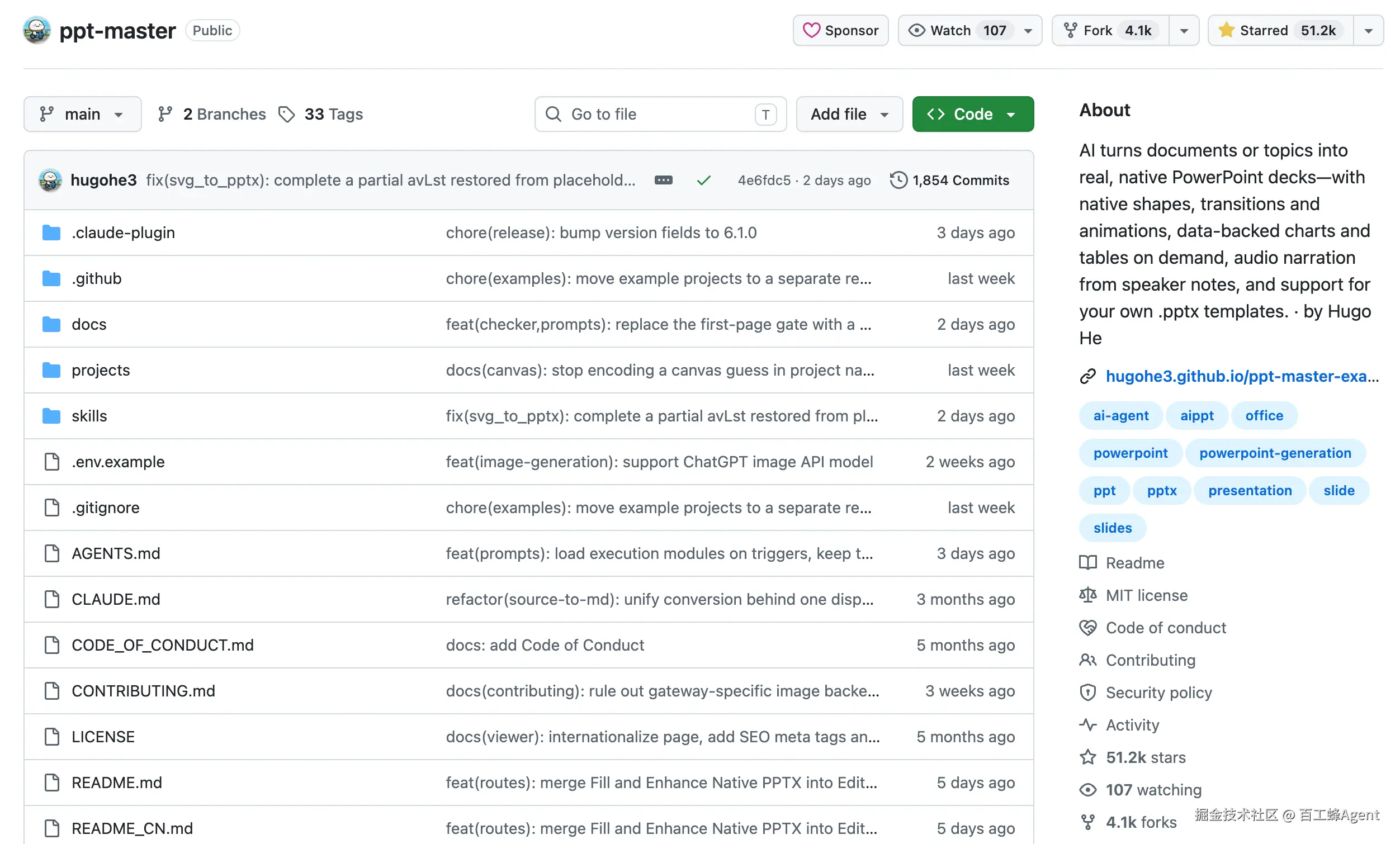Viewport: 1400px width, 844px height.
Task: Click the CLAUDE.md file icon
Action: pos(51,599)
